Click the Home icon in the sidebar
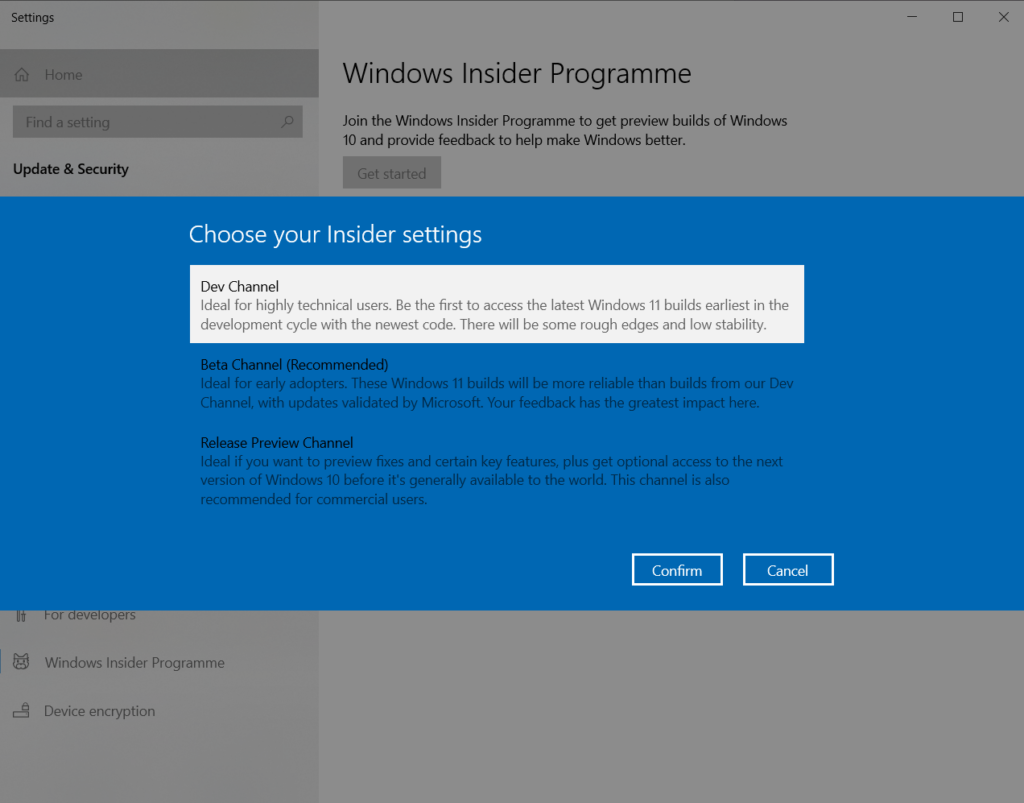Screen dimensions: 1024x803 coord(21,74)
